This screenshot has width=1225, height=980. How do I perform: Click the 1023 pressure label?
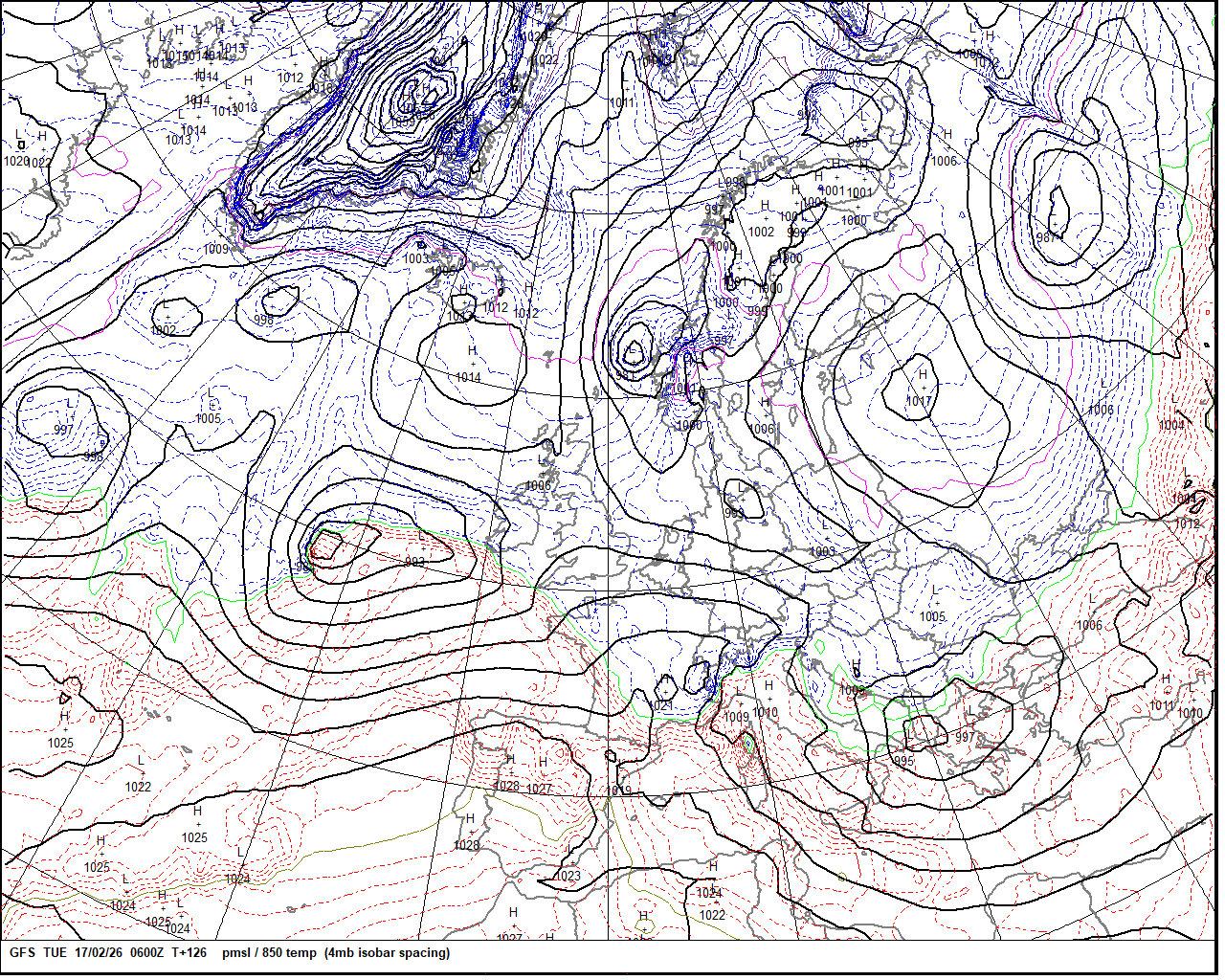(x=568, y=876)
